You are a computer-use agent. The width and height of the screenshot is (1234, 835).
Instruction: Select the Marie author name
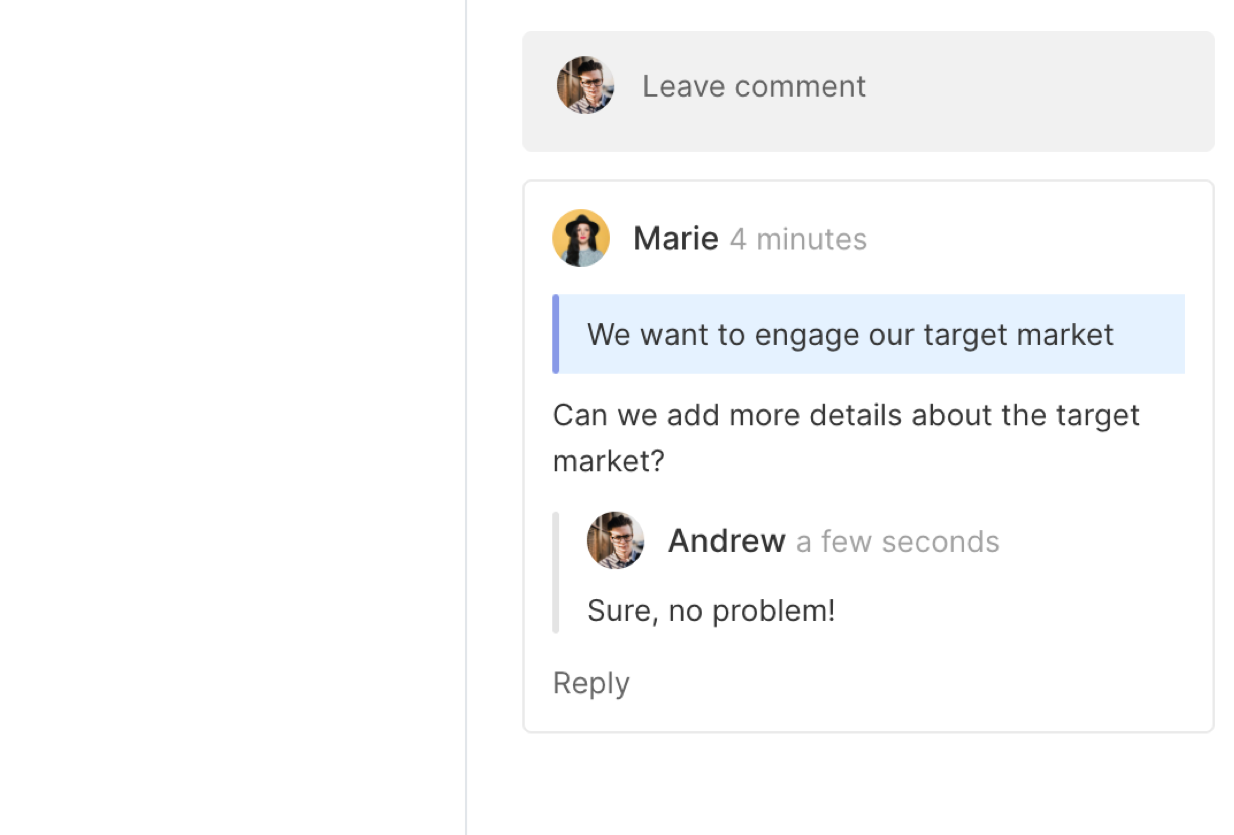[676, 239]
